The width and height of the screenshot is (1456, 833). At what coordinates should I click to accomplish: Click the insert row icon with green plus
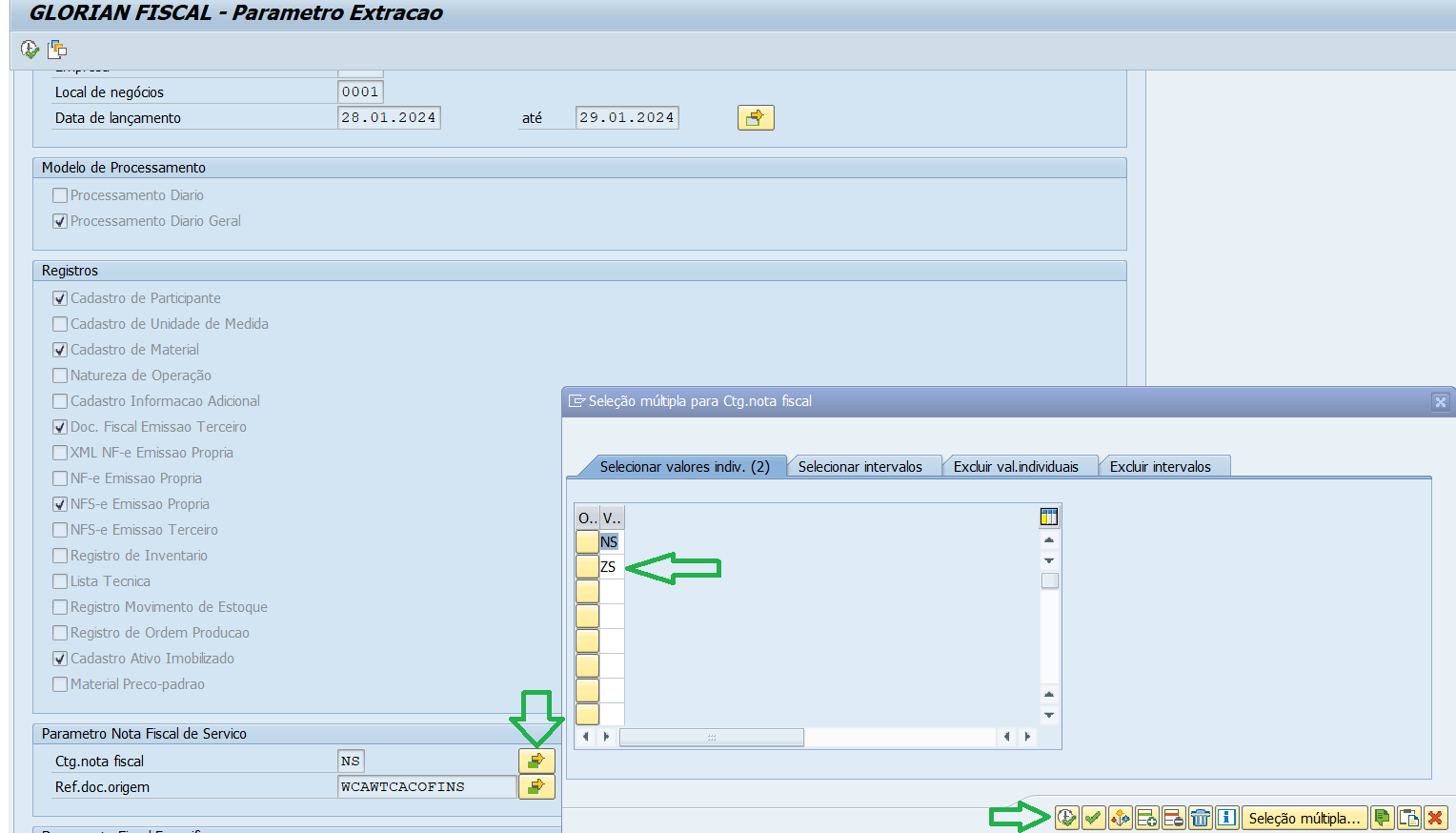tap(1146, 818)
